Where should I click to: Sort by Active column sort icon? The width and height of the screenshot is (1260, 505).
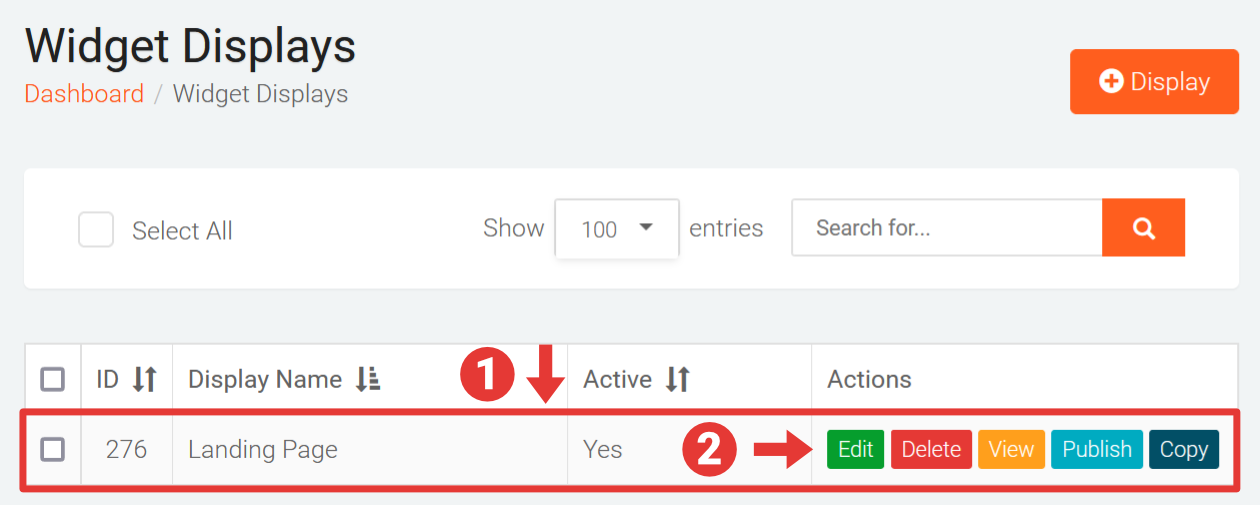(x=678, y=379)
